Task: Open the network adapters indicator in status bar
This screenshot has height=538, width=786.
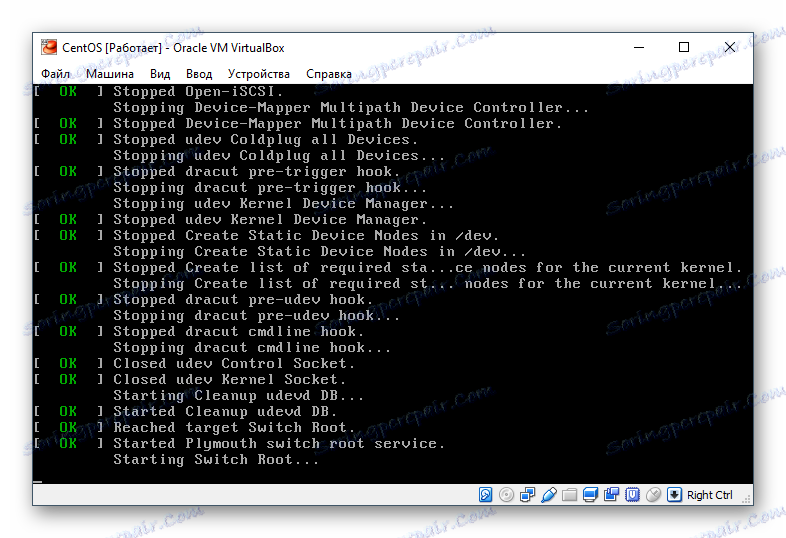Action: tap(527, 495)
